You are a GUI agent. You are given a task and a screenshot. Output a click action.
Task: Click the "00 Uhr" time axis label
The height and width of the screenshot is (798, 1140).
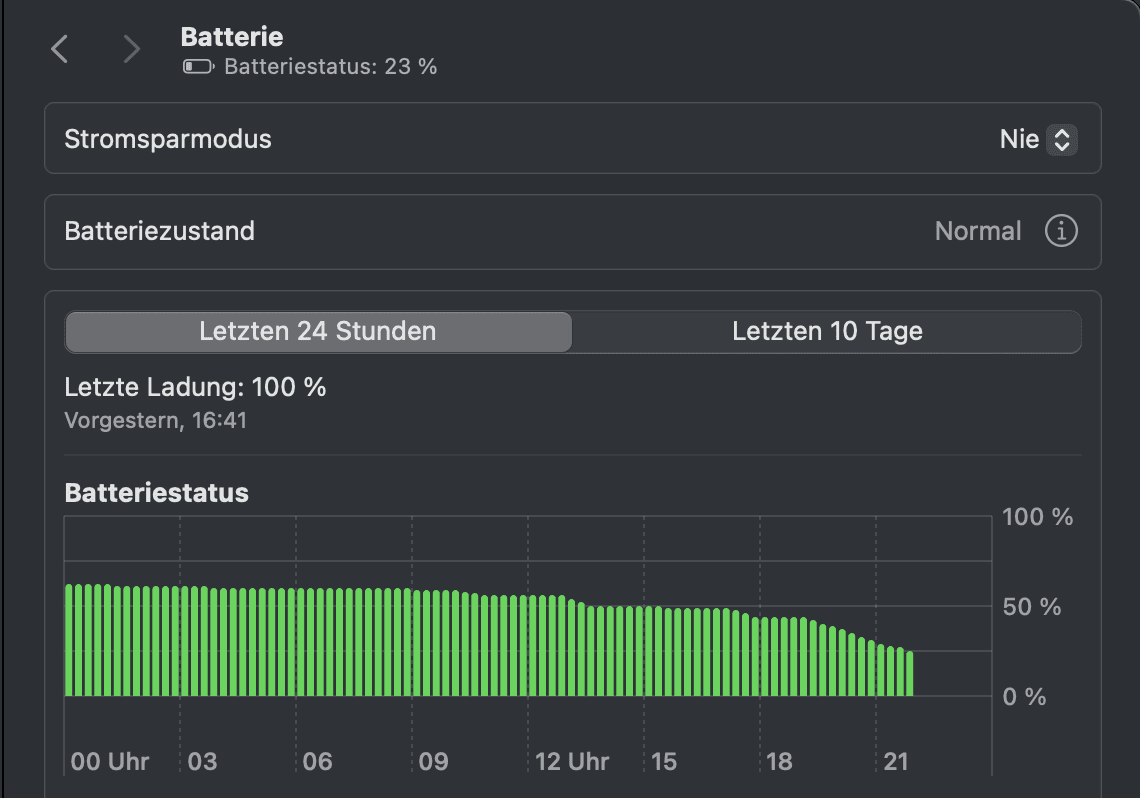tap(110, 762)
